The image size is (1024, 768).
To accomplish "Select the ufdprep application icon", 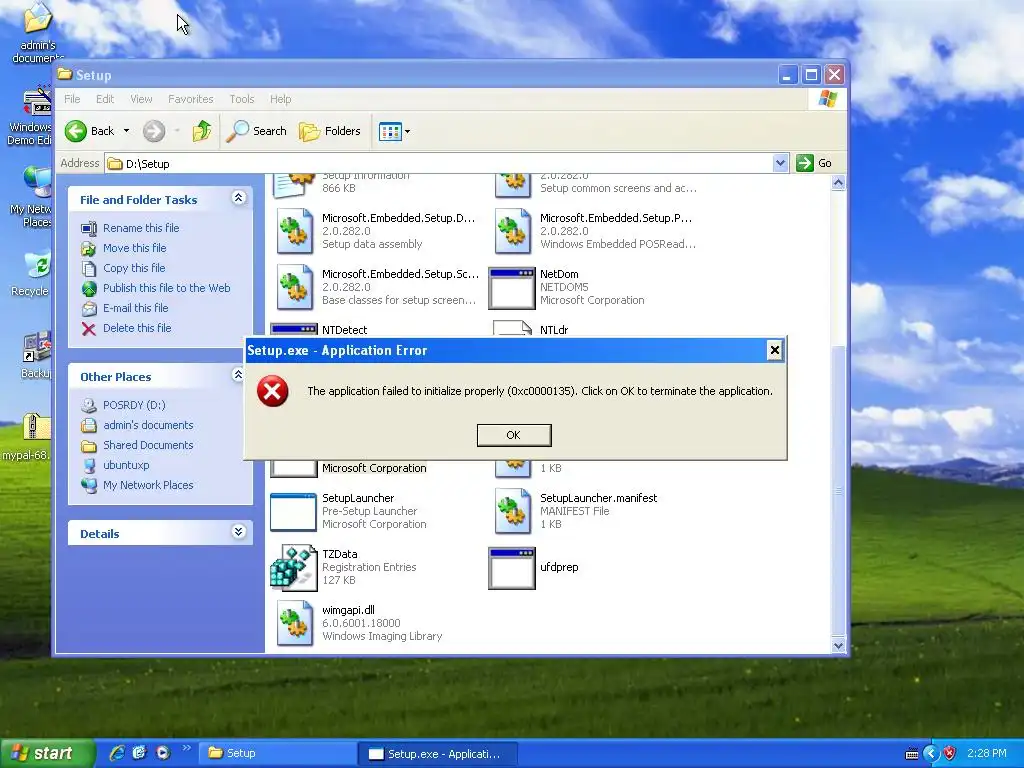I will pos(512,568).
